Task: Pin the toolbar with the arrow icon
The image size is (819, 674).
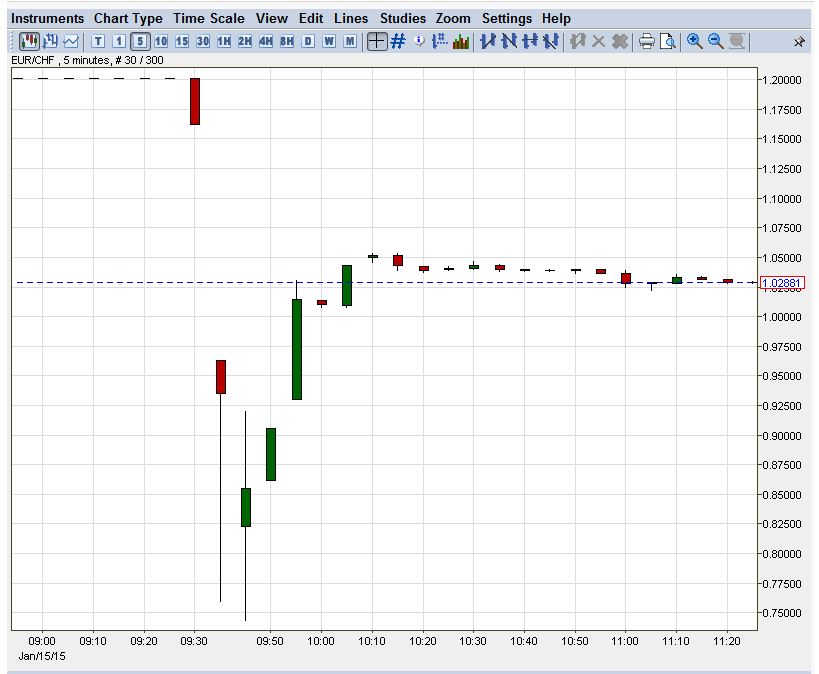Action: click(x=800, y=41)
